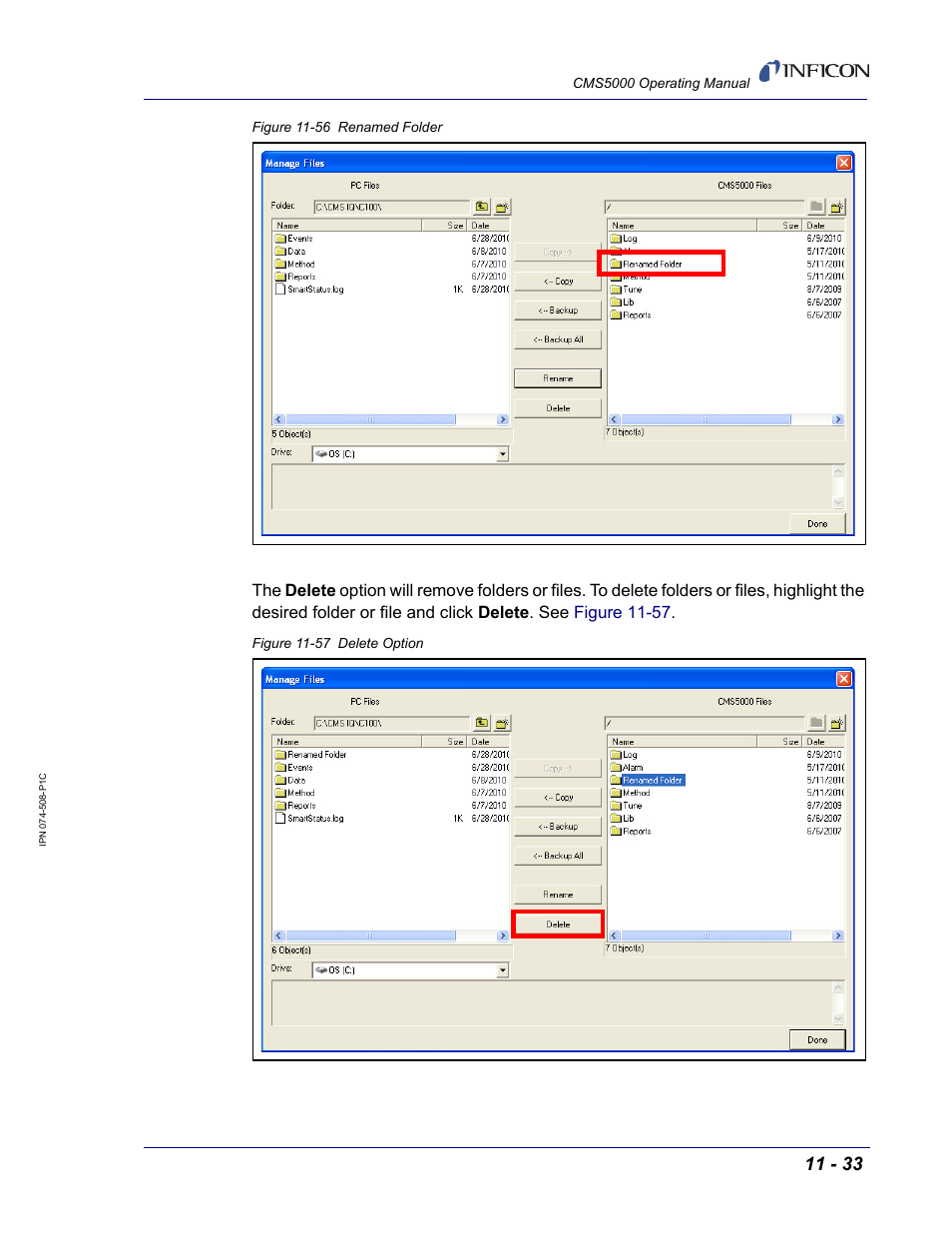The image size is (952, 1233).
Task: Click '<-- Backup All' button in Figure 11-57 dialog
Action: tap(558, 856)
